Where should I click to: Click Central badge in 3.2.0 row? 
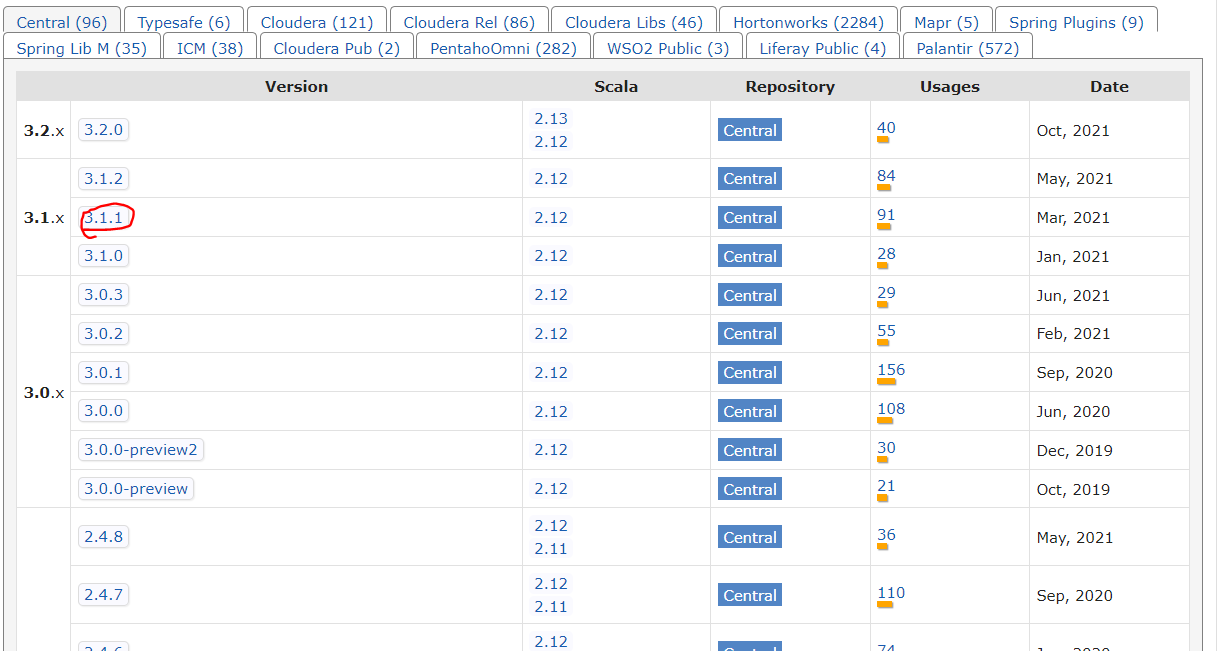tap(750, 130)
